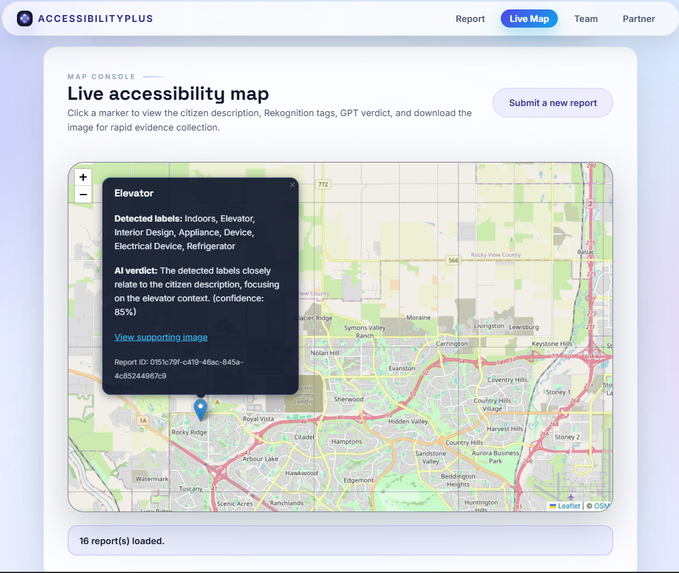Click Harvest Hills label on map
The height and width of the screenshot is (573, 679).
click(x=505, y=429)
